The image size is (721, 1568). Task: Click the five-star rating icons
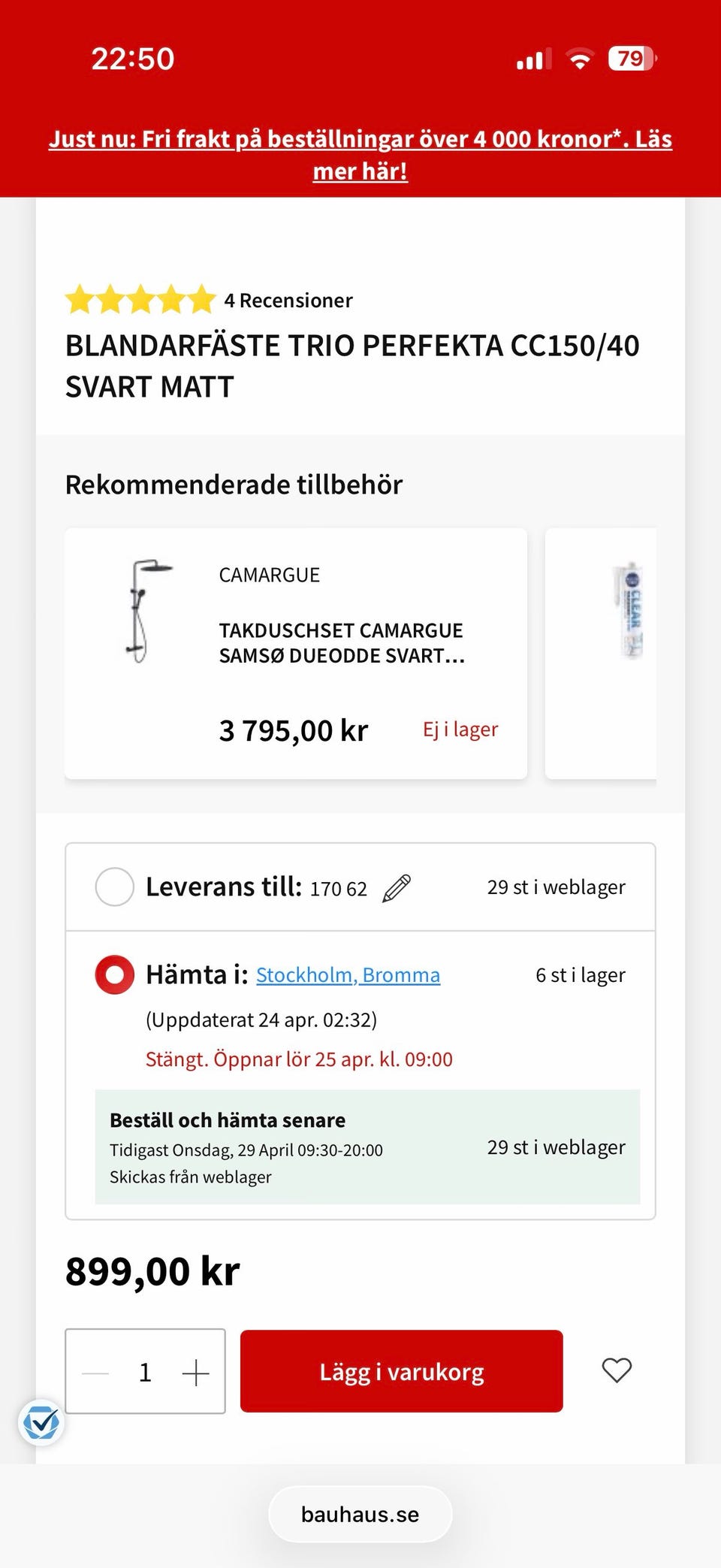[140, 300]
